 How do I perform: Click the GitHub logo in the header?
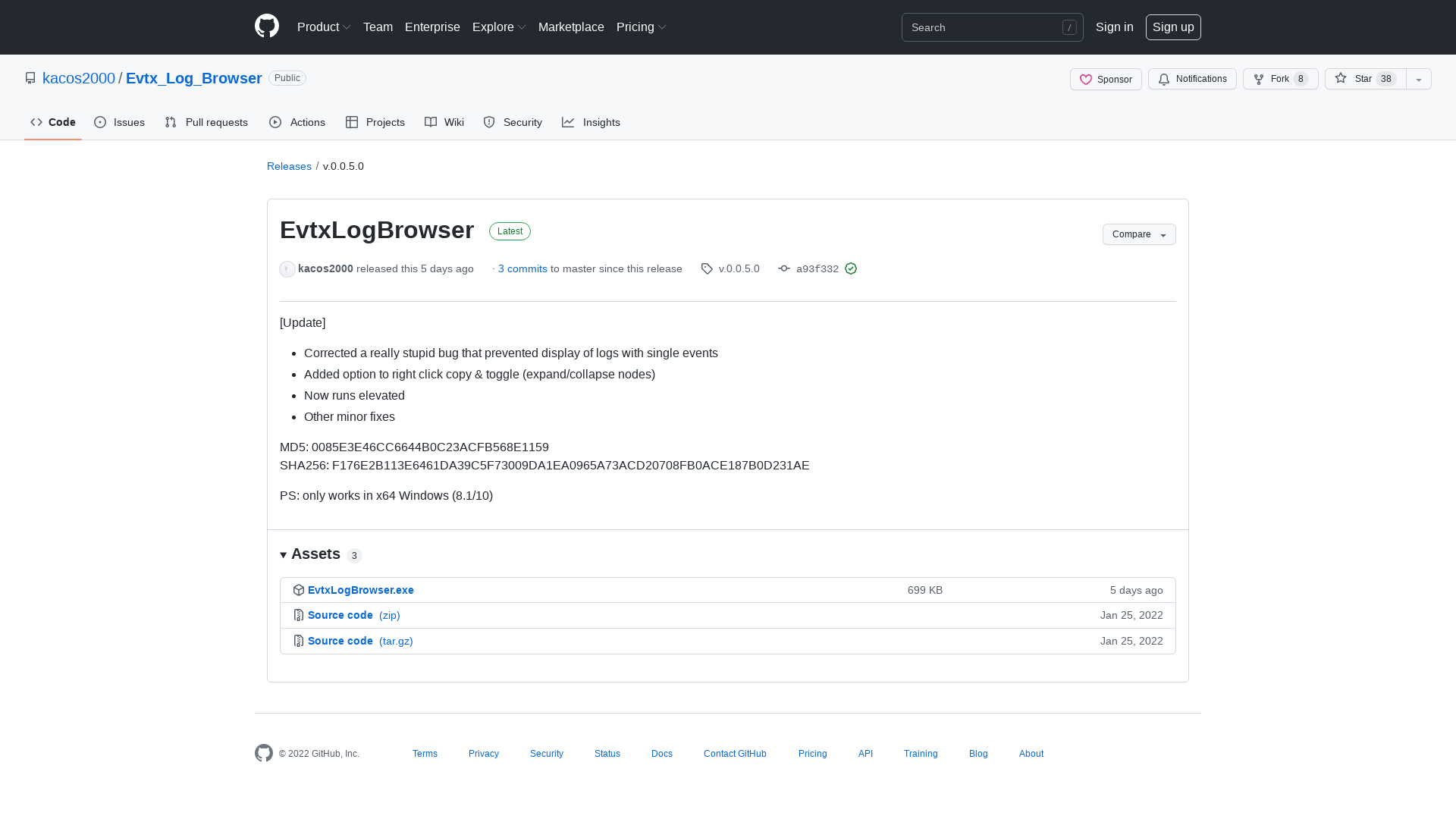pyautogui.click(x=266, y=27)
